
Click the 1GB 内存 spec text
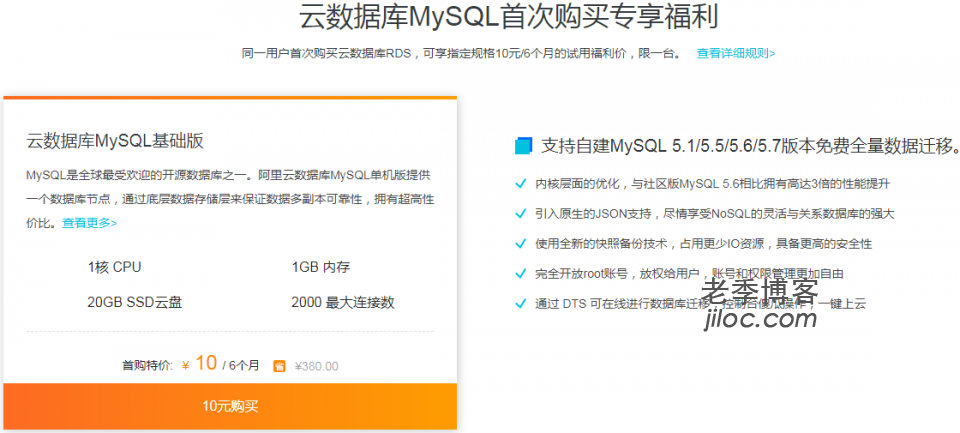[321, 268]
